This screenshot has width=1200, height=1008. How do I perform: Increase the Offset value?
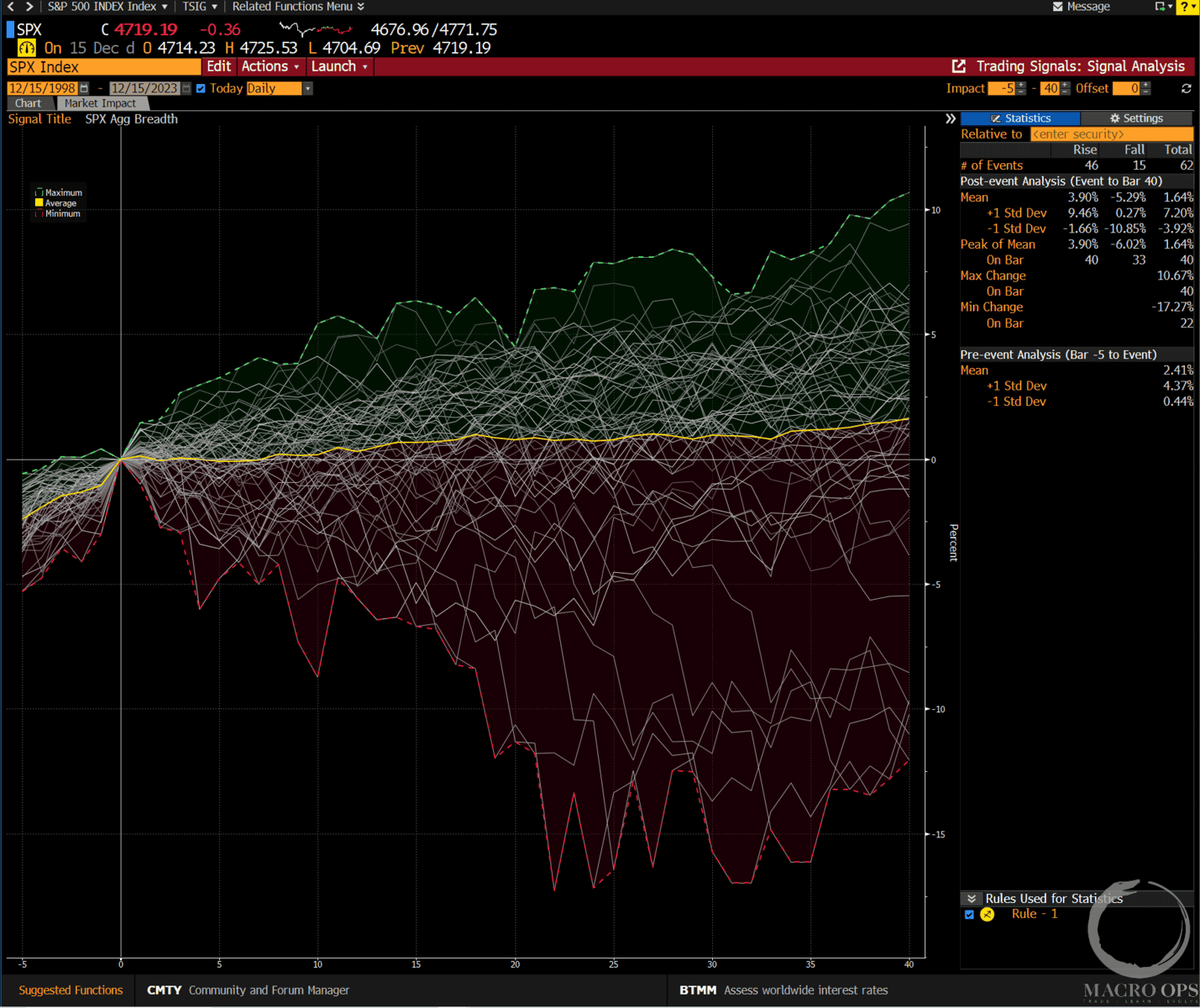[1146, 85]
